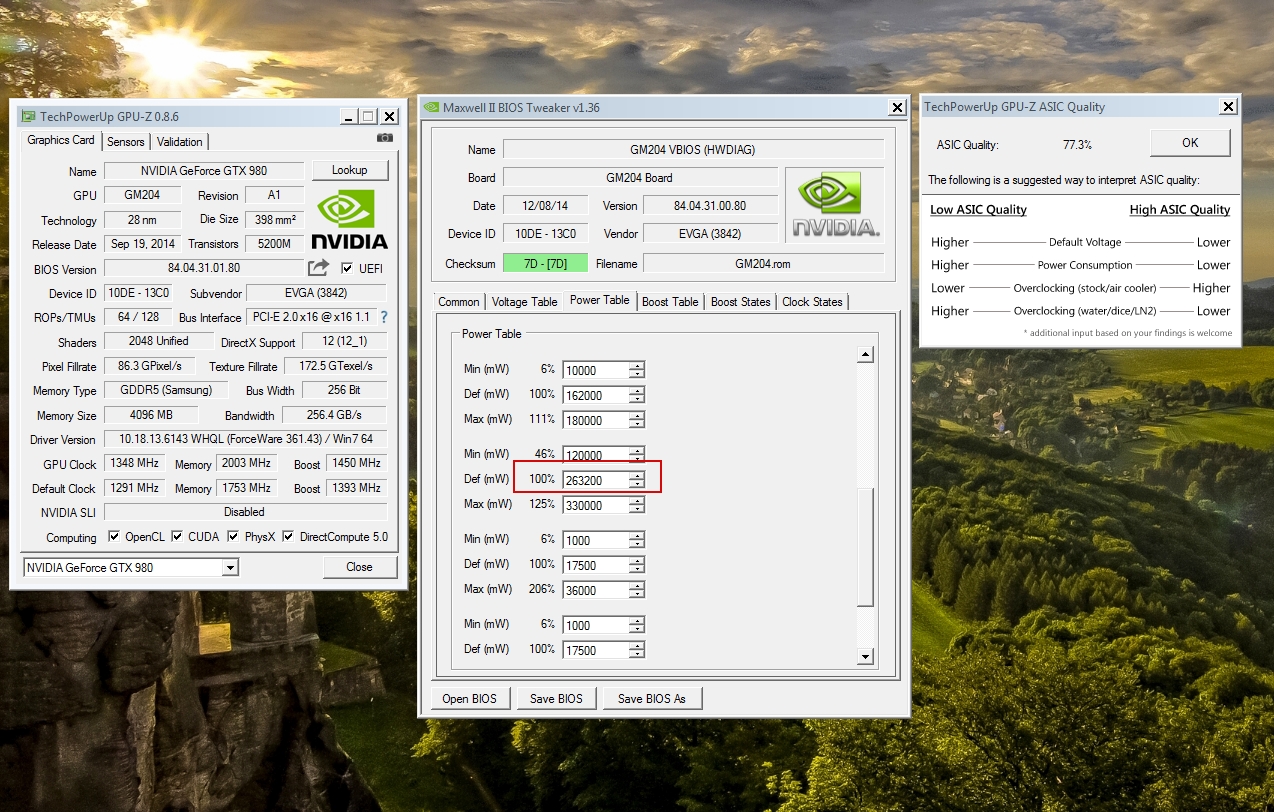Open the Common tab in BIOS Tweaker
The width and height of the screenshot is (1274, 812).
(x=459, y=302)
